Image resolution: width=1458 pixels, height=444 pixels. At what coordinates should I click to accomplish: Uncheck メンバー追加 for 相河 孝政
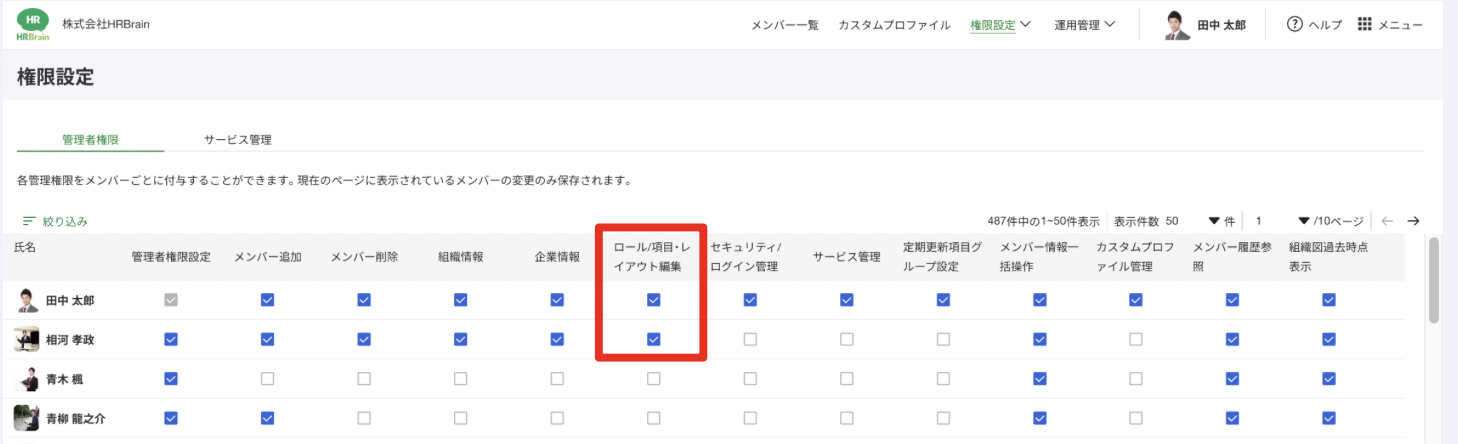267,340
